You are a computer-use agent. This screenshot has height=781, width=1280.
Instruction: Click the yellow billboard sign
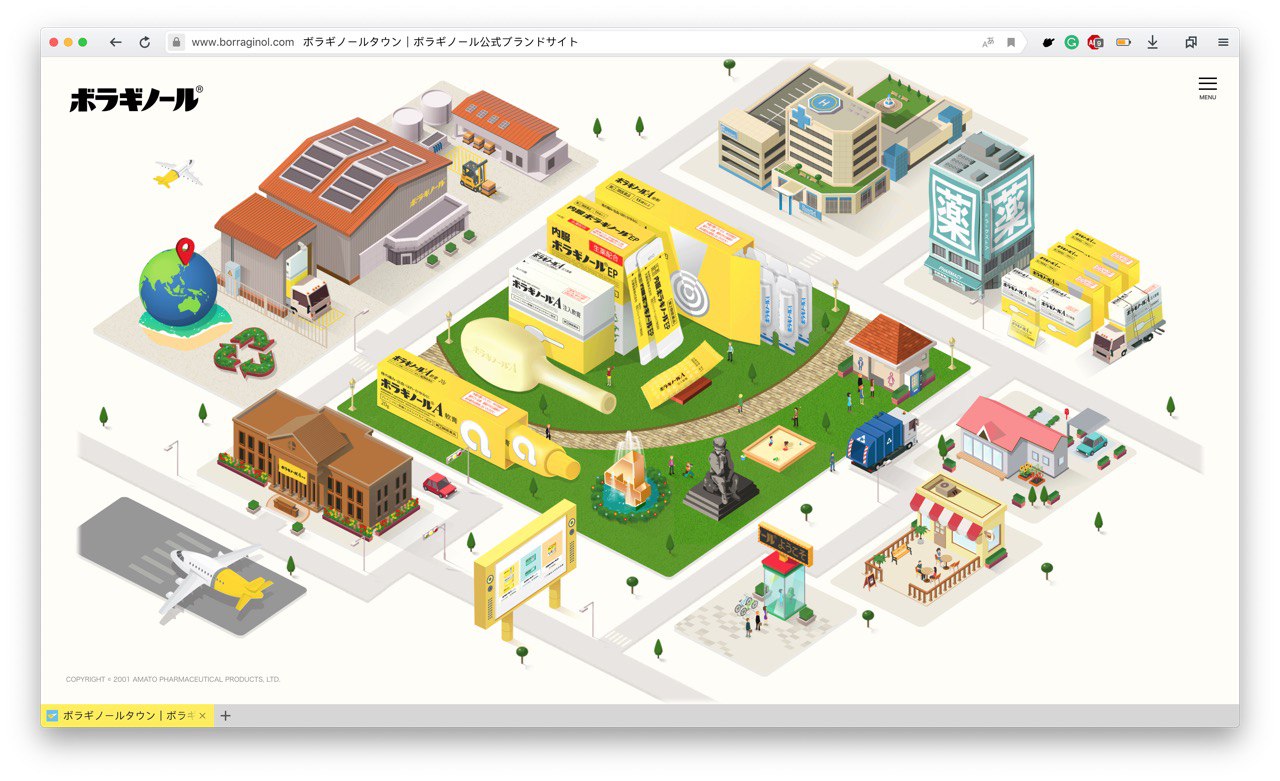coord(524,569)
